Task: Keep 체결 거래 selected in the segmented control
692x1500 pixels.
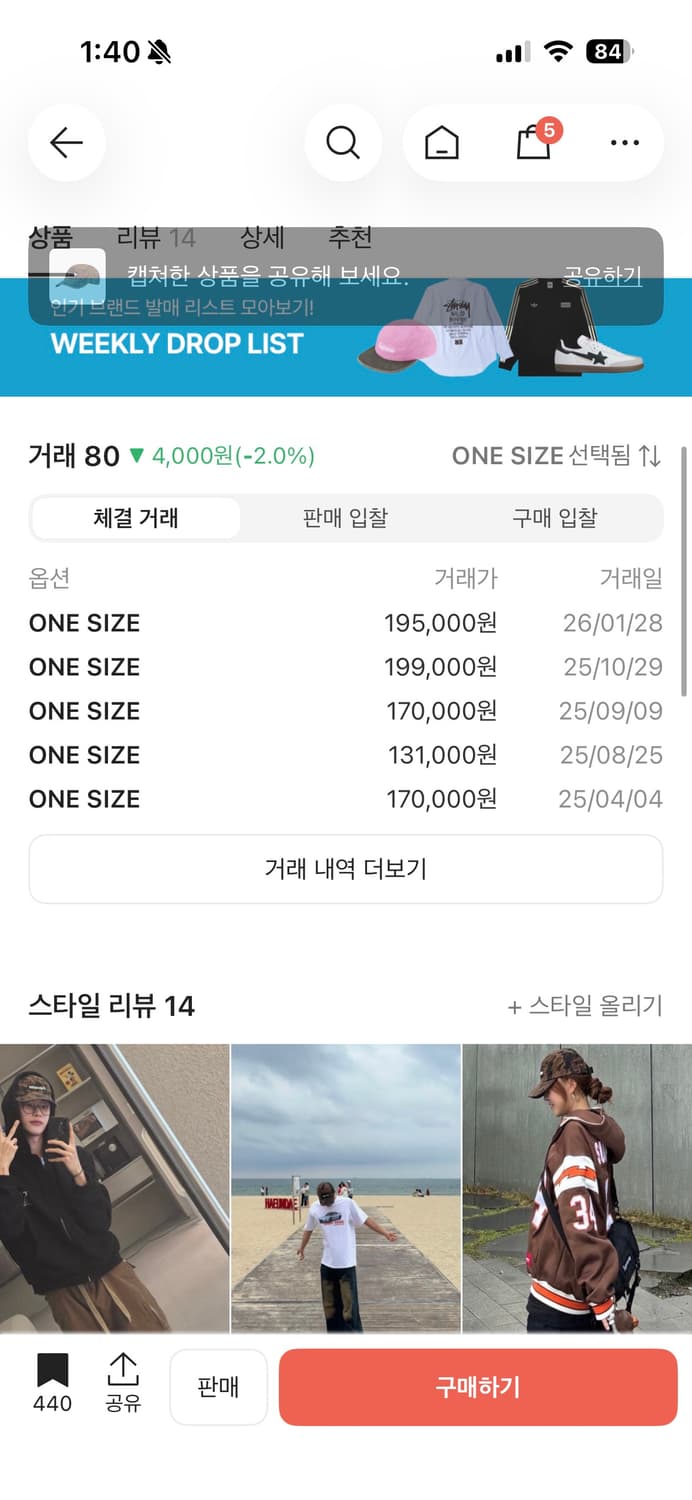Action: pyautogui.click(x=137, y=518)
